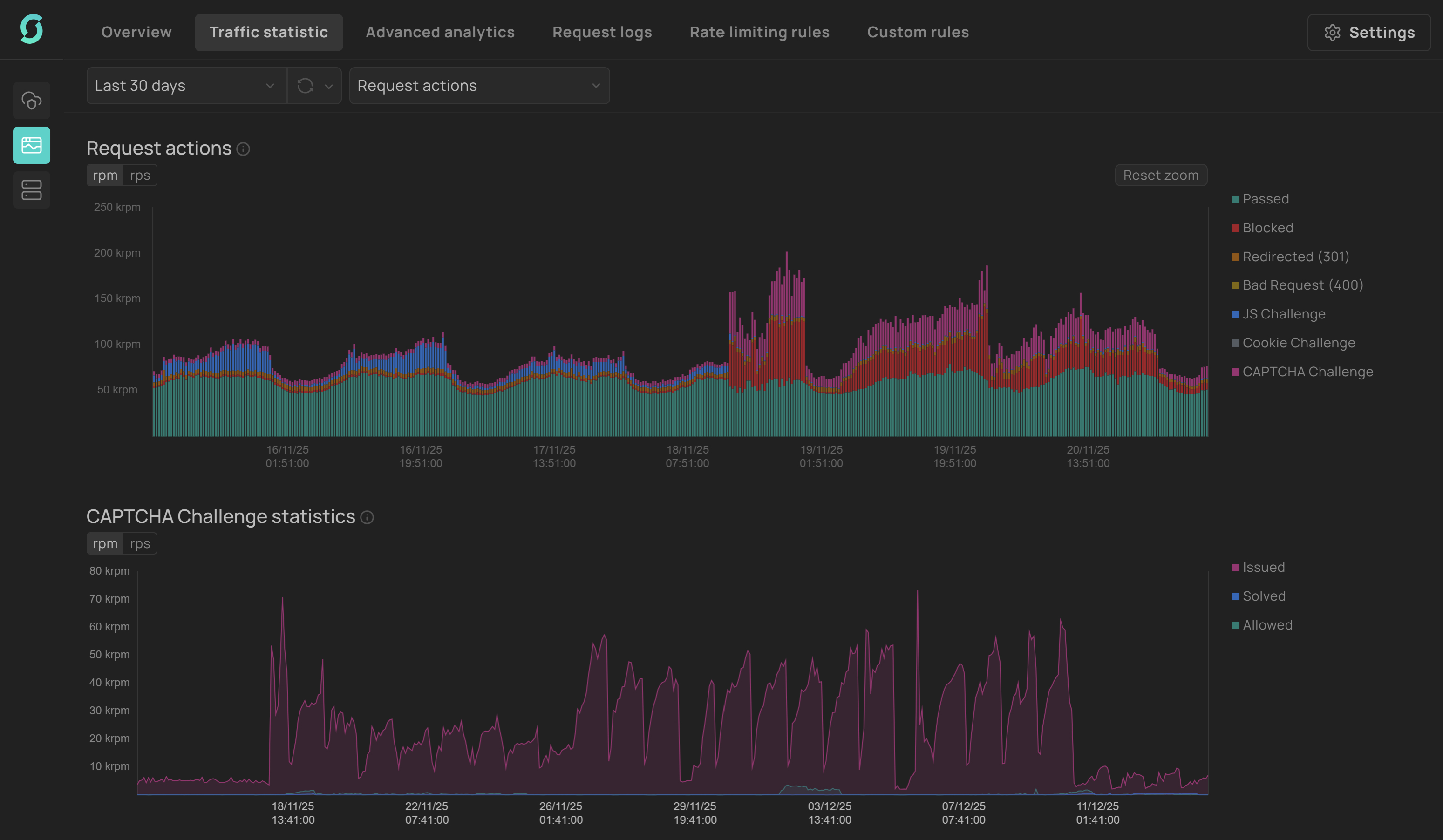Switch to the Advanced analytics tab

[440, 32]
